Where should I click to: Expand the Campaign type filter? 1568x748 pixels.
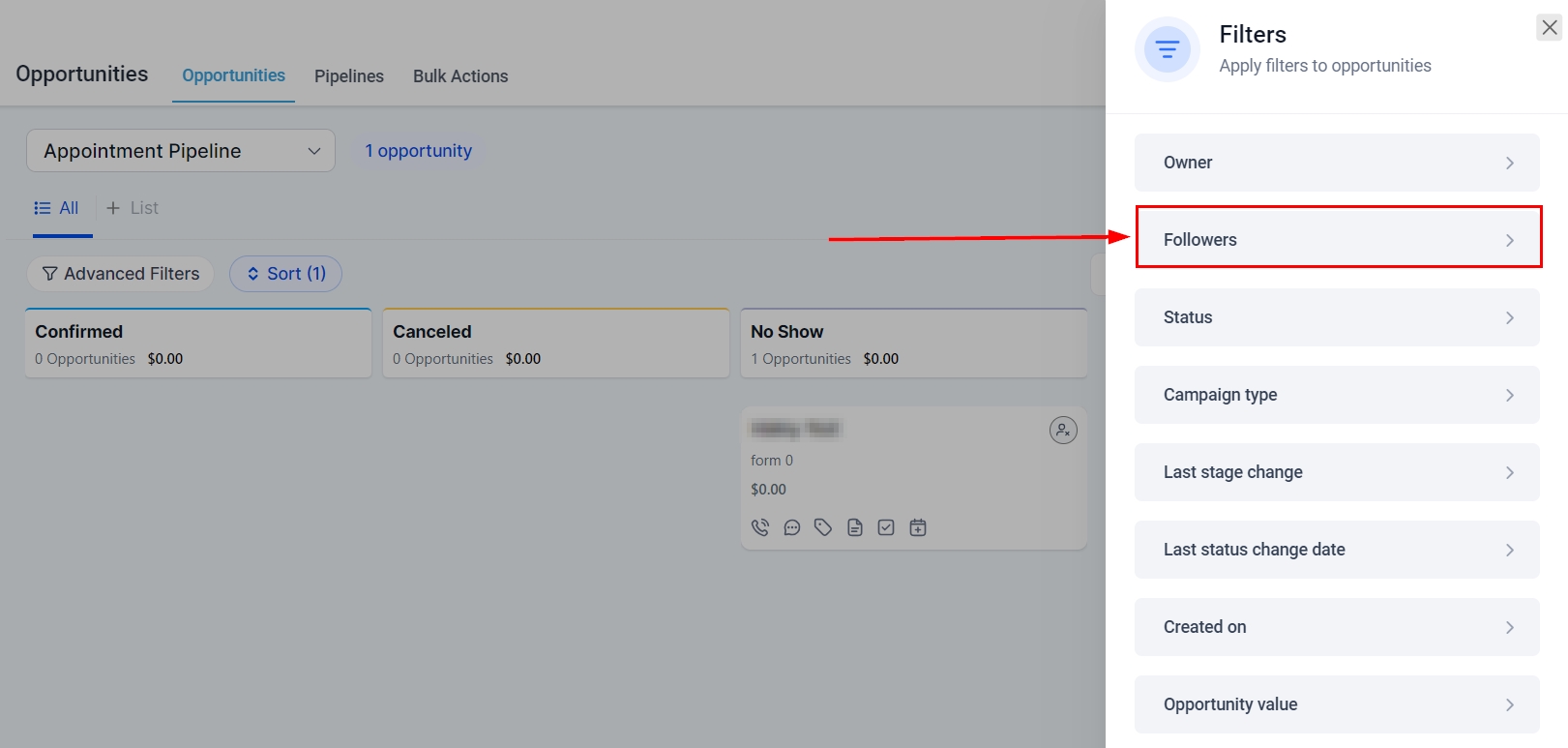pyautogui.click(x=1337, y=395)
